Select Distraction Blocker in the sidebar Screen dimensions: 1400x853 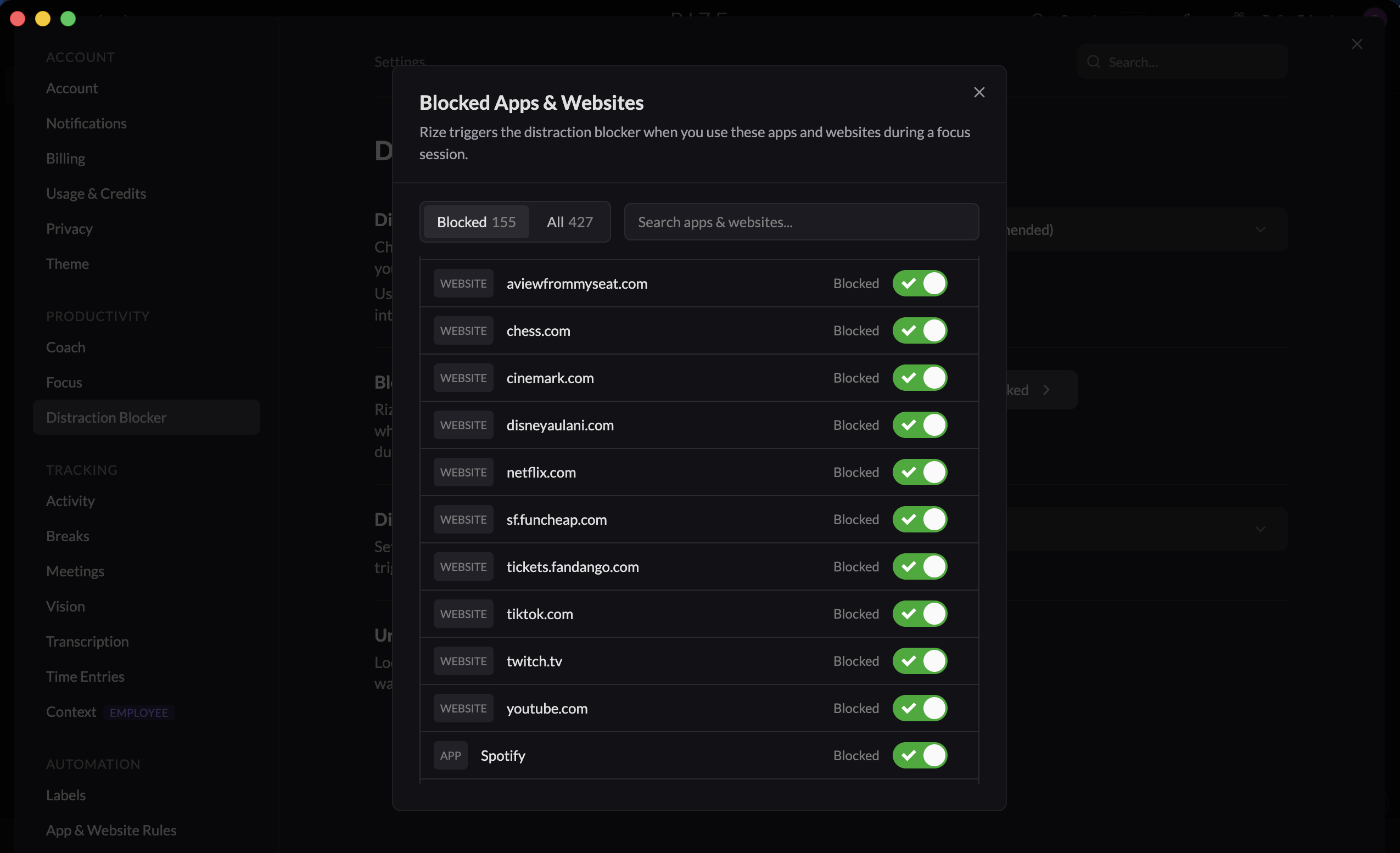(x=146, y=417)
